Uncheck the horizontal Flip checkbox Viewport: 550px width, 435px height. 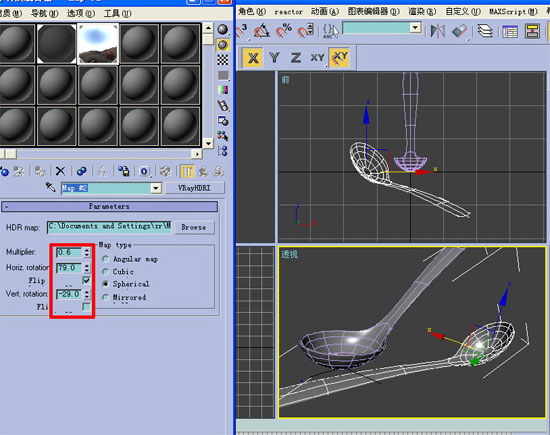coord(86,280)
